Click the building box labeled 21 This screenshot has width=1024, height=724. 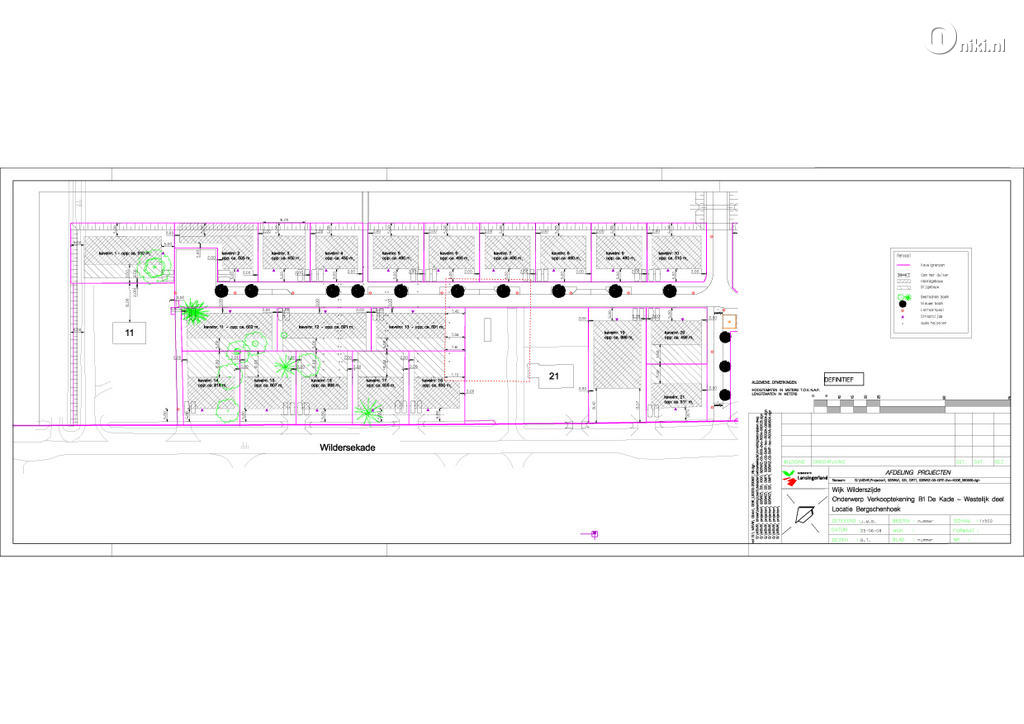pyautogui.click(x=554, y=376)
